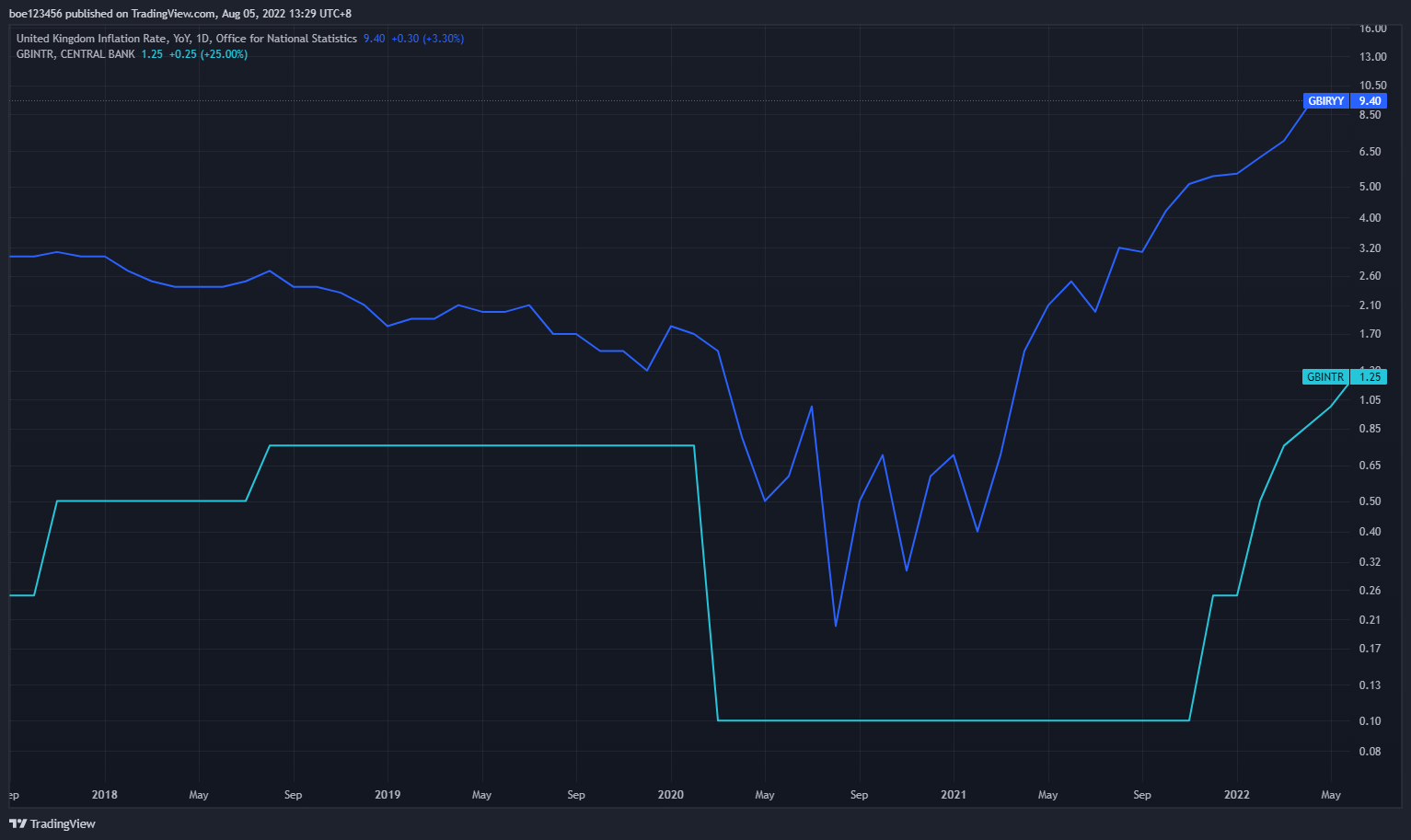The width and height of the screenshot is (1411, 840).
Task: Open the 2022 year marker on timeline
Action: coord(1237,794)
